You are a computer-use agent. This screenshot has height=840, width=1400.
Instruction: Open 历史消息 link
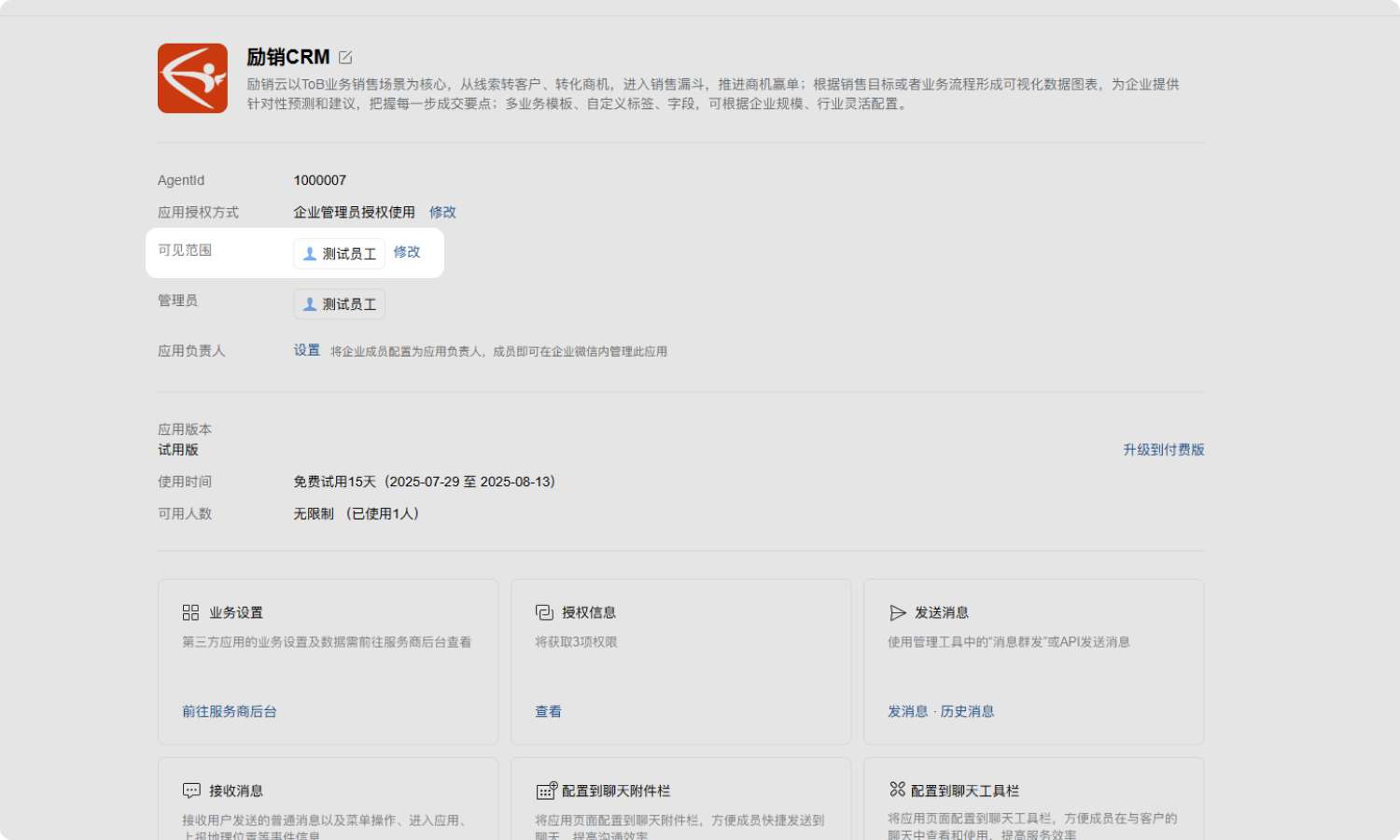pyautogui.click(x=967, y=711)
